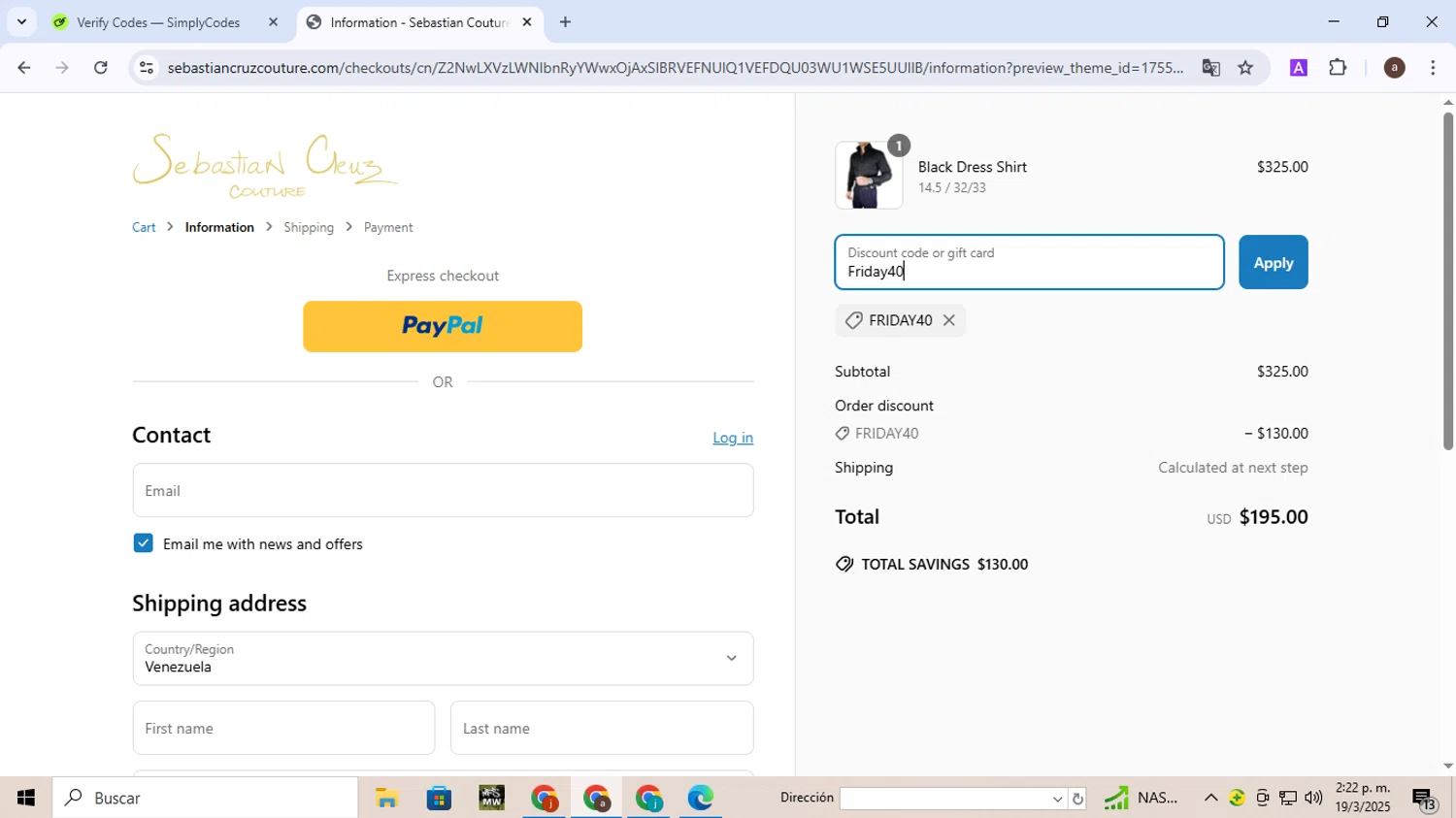Image resolution: width=1456 pixels, height=818 pixels.
Task: Open the network tray icon
Action: pos(1288,798)
